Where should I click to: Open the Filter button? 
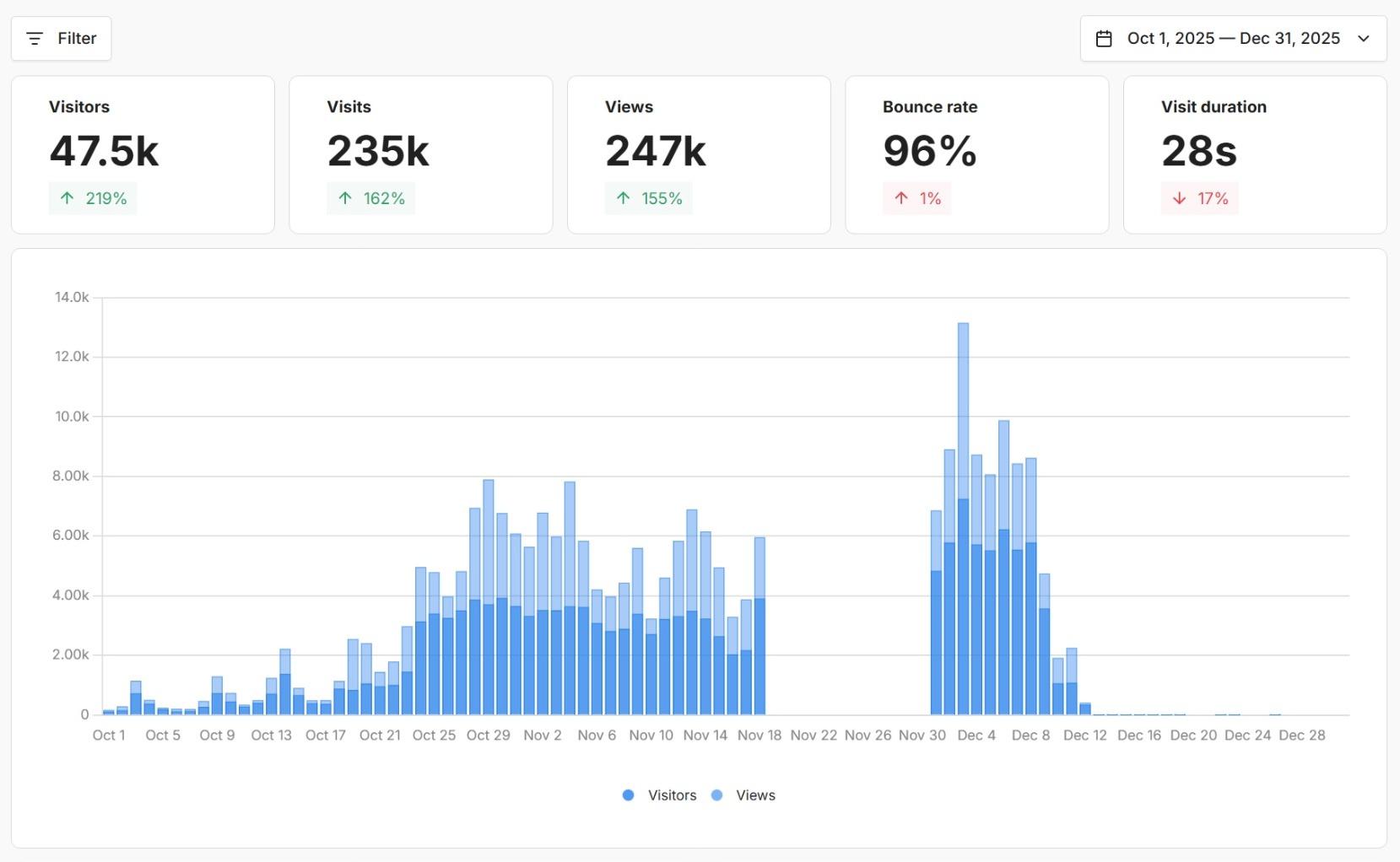(61, 39)
